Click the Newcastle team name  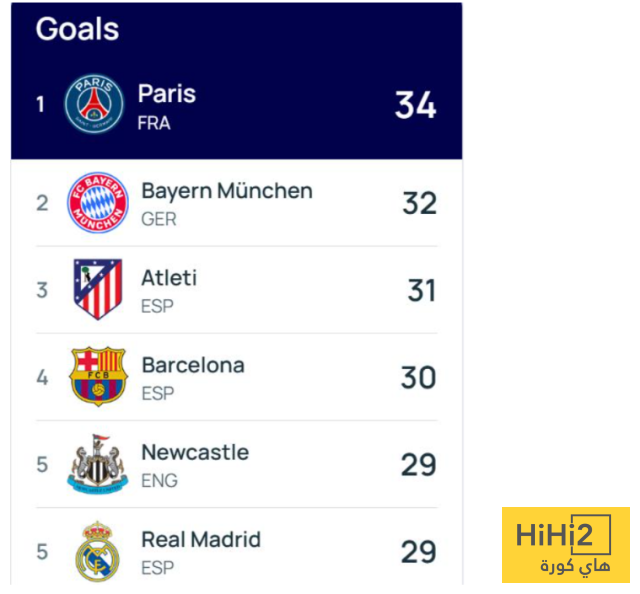click(194, 452)
